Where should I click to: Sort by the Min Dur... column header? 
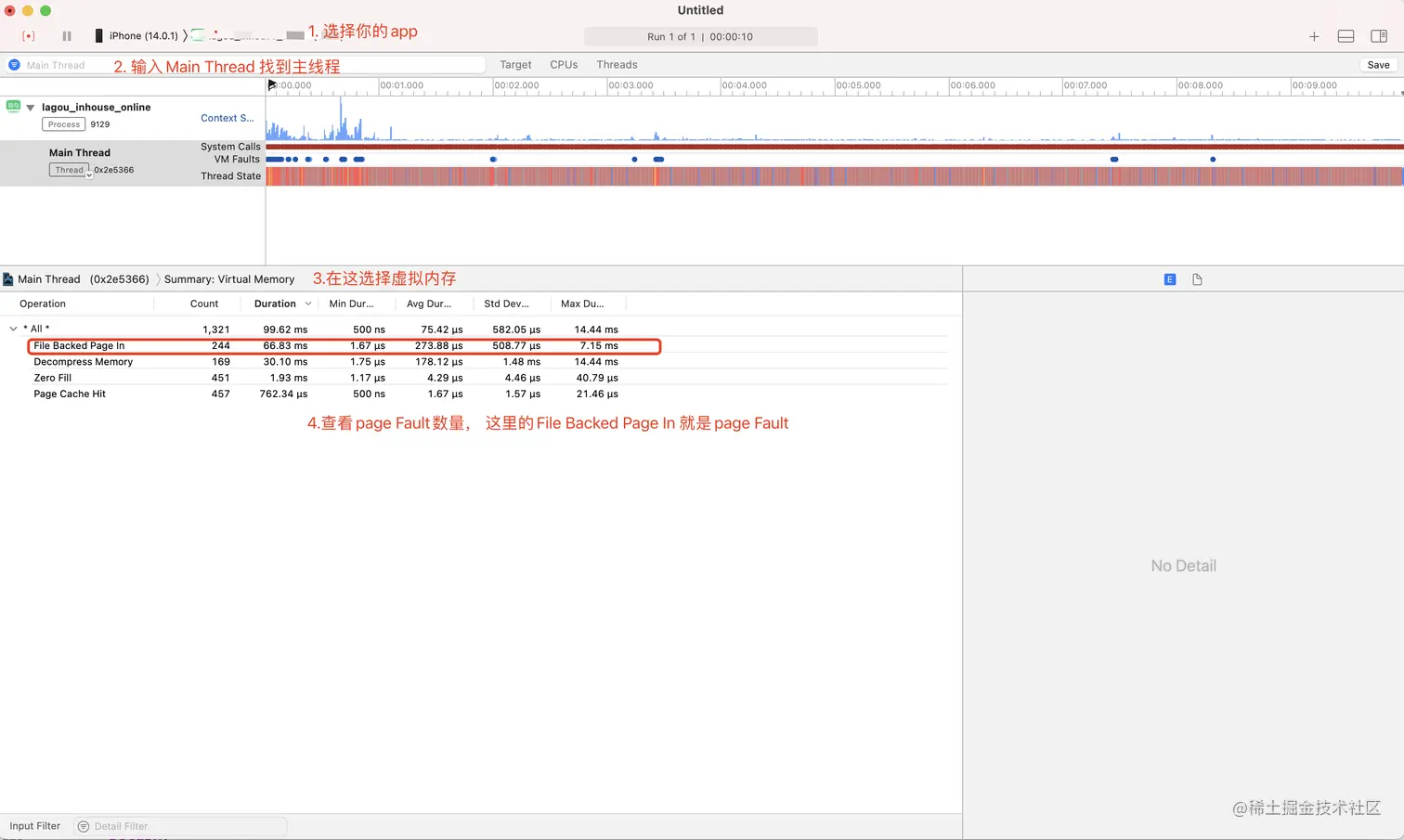pos(352,304)
